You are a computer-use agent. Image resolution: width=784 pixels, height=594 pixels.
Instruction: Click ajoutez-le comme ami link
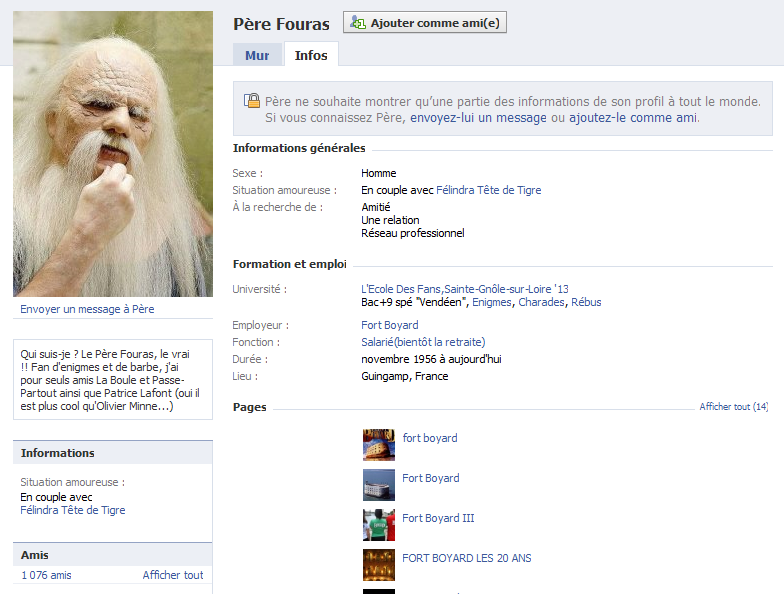(633, 118)
